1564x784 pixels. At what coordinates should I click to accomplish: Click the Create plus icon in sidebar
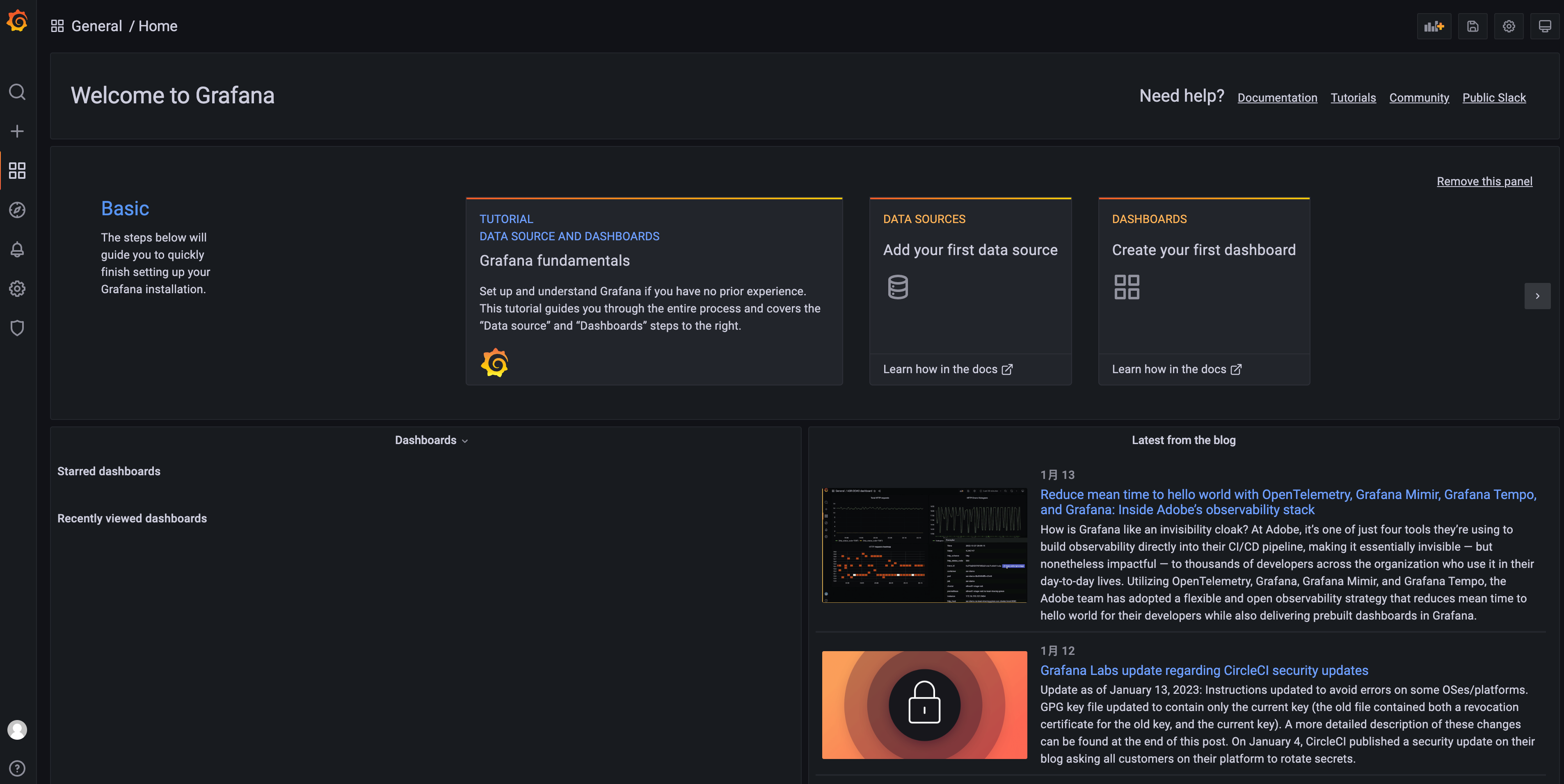click(17, 131)
